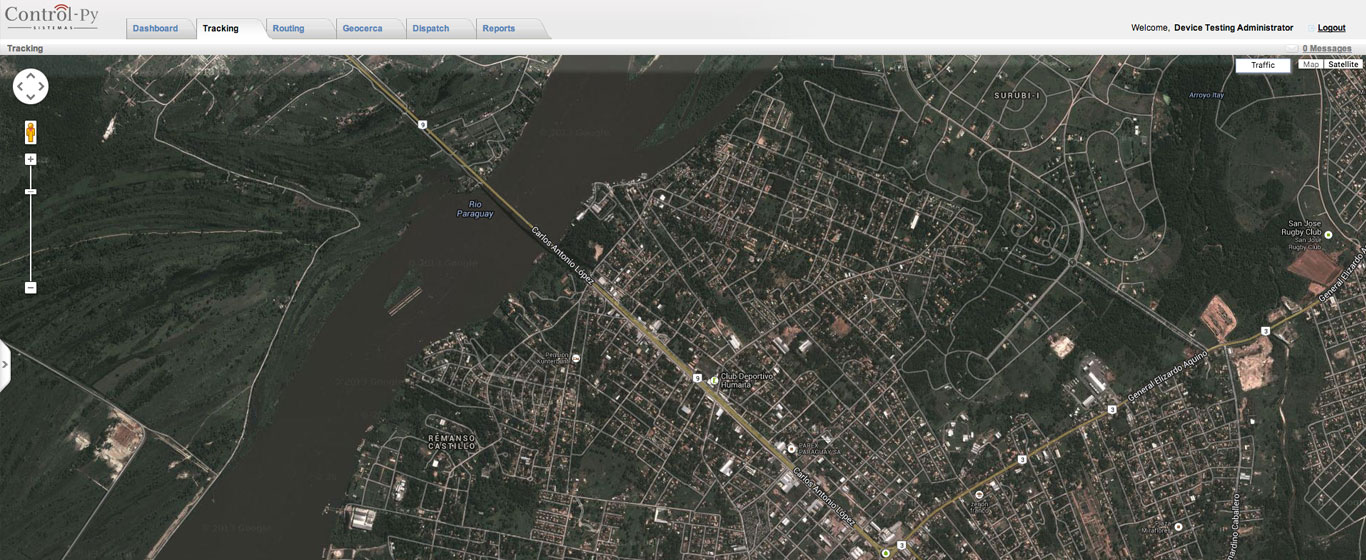Expand the collapsed left side panel
1366x560 pixels.
coord(5,364)
